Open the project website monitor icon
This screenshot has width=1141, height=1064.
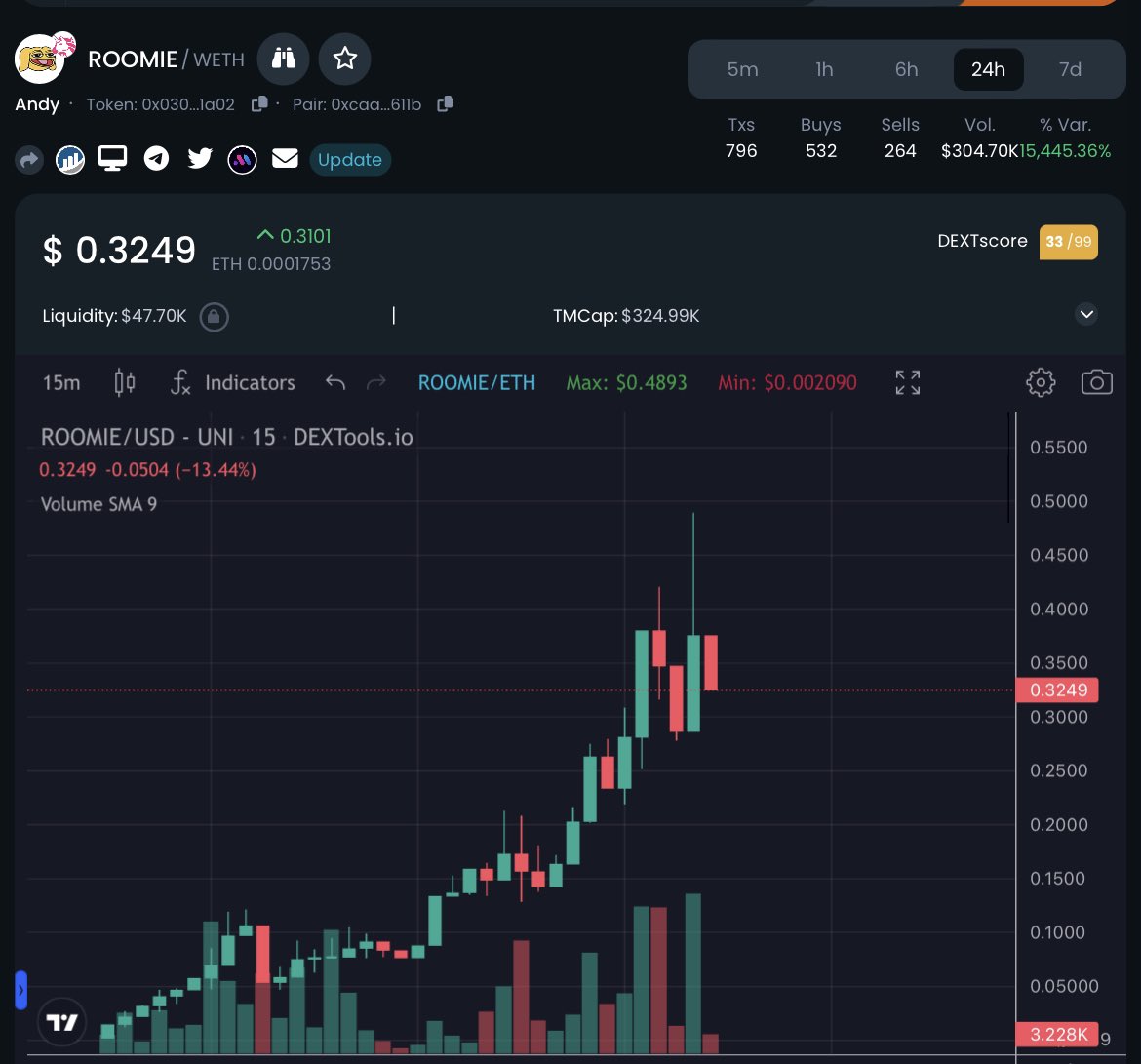(x=113, y=158)
